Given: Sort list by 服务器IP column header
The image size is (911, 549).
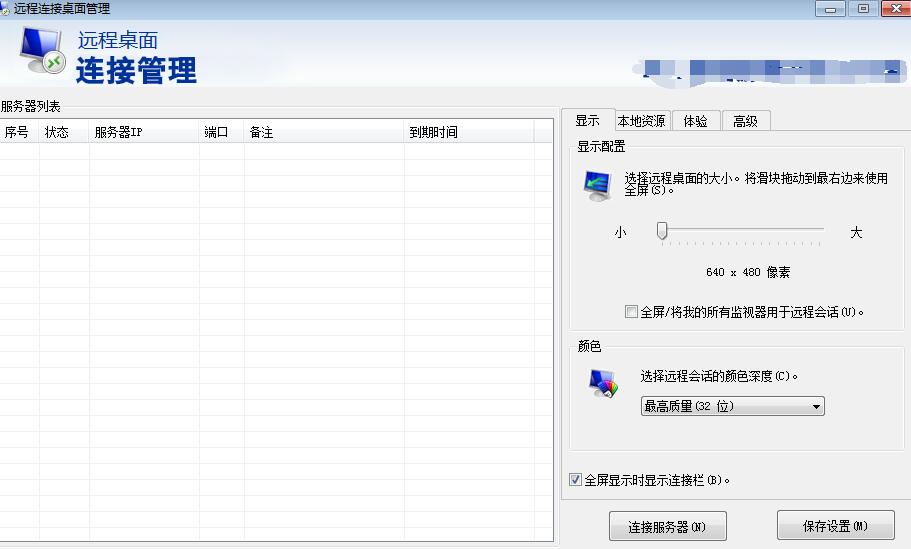Looking at the screenshot, I should (x=119, y=132).
